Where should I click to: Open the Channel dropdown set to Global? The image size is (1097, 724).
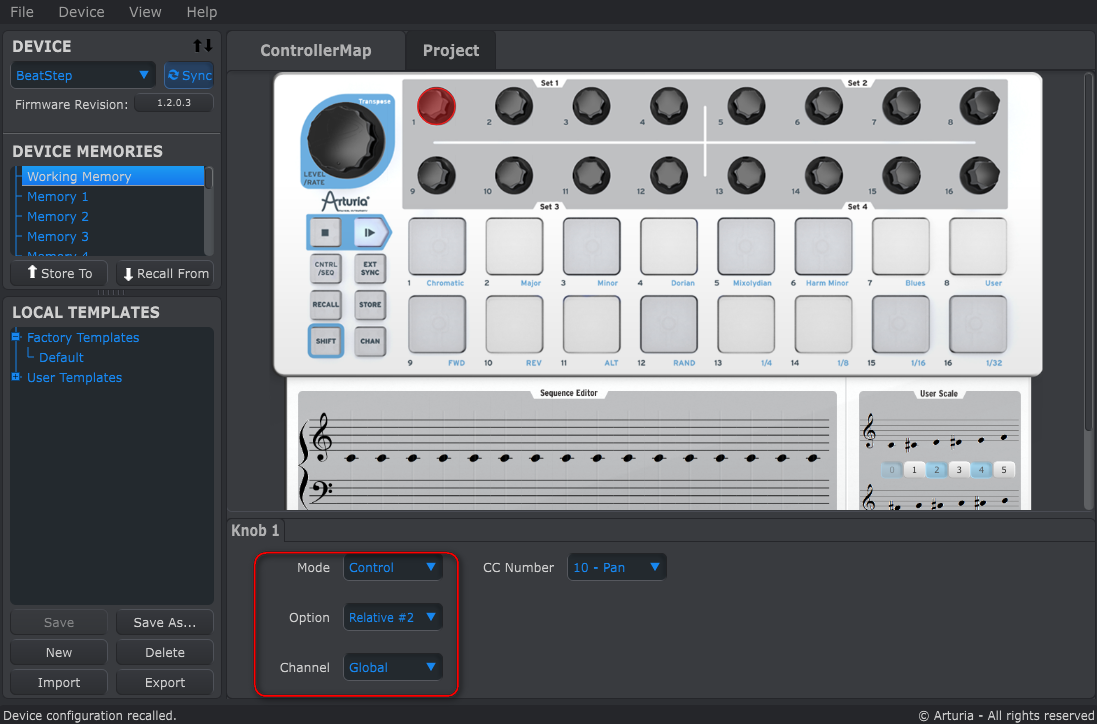(x=393, y=667)
